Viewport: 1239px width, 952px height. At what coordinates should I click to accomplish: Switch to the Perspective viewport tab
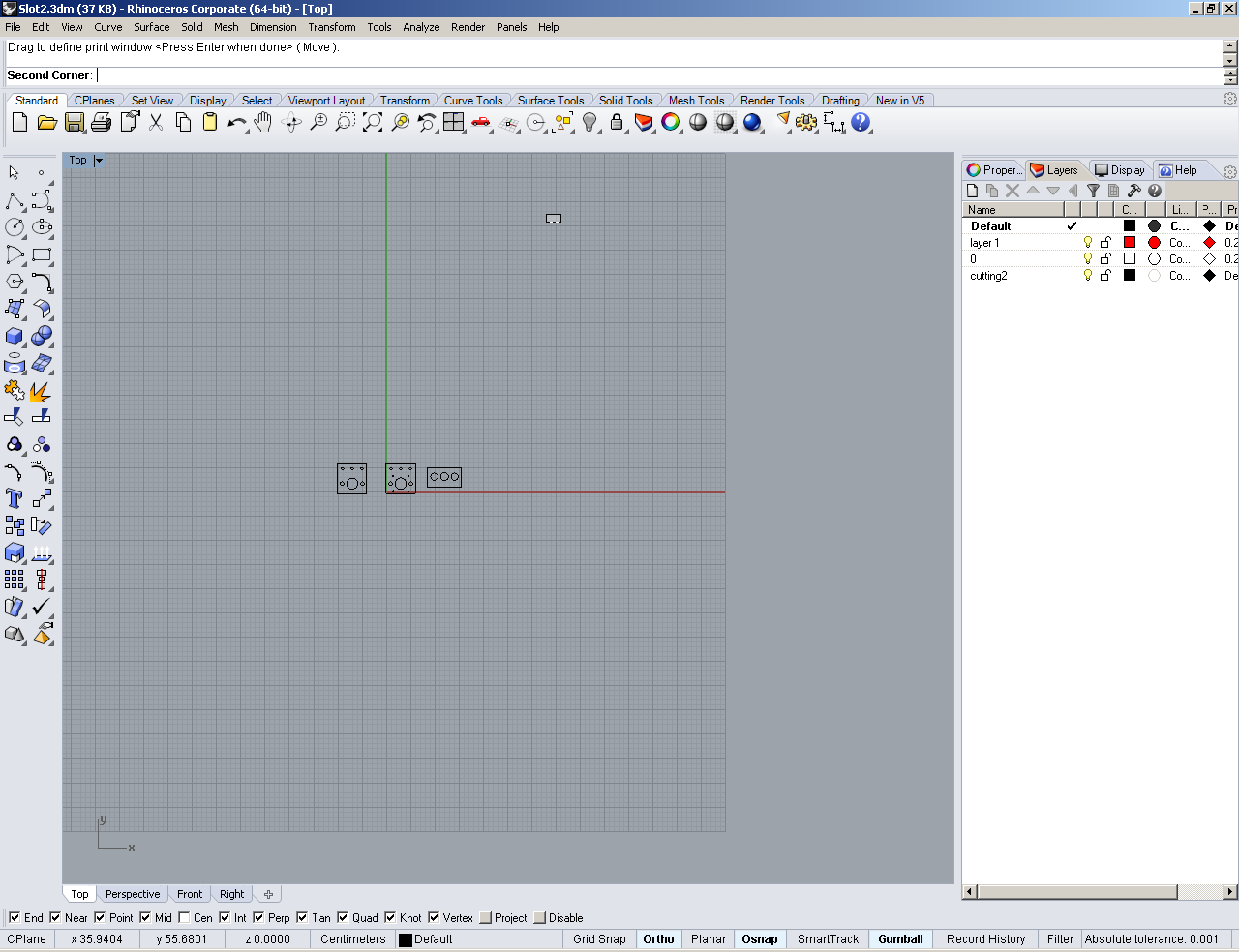point(133,894)
